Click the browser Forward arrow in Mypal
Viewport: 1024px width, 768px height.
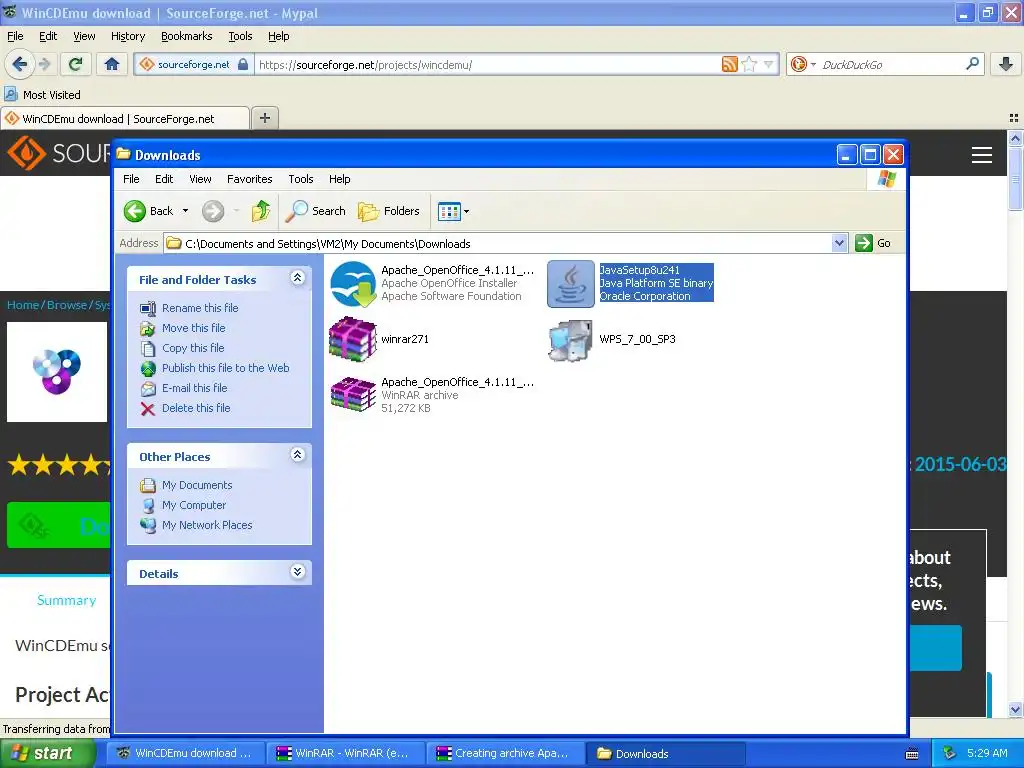tap(44, 64)
